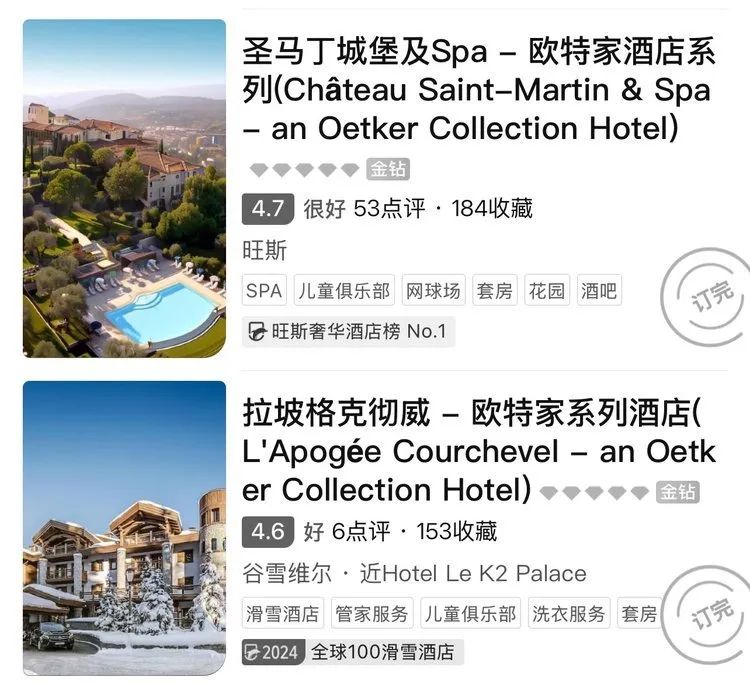Select the 4.6 rating score badge
Image resolution: width=750 pixels, height=684 pixels.
pyautogui.click(x=268, y=531)
